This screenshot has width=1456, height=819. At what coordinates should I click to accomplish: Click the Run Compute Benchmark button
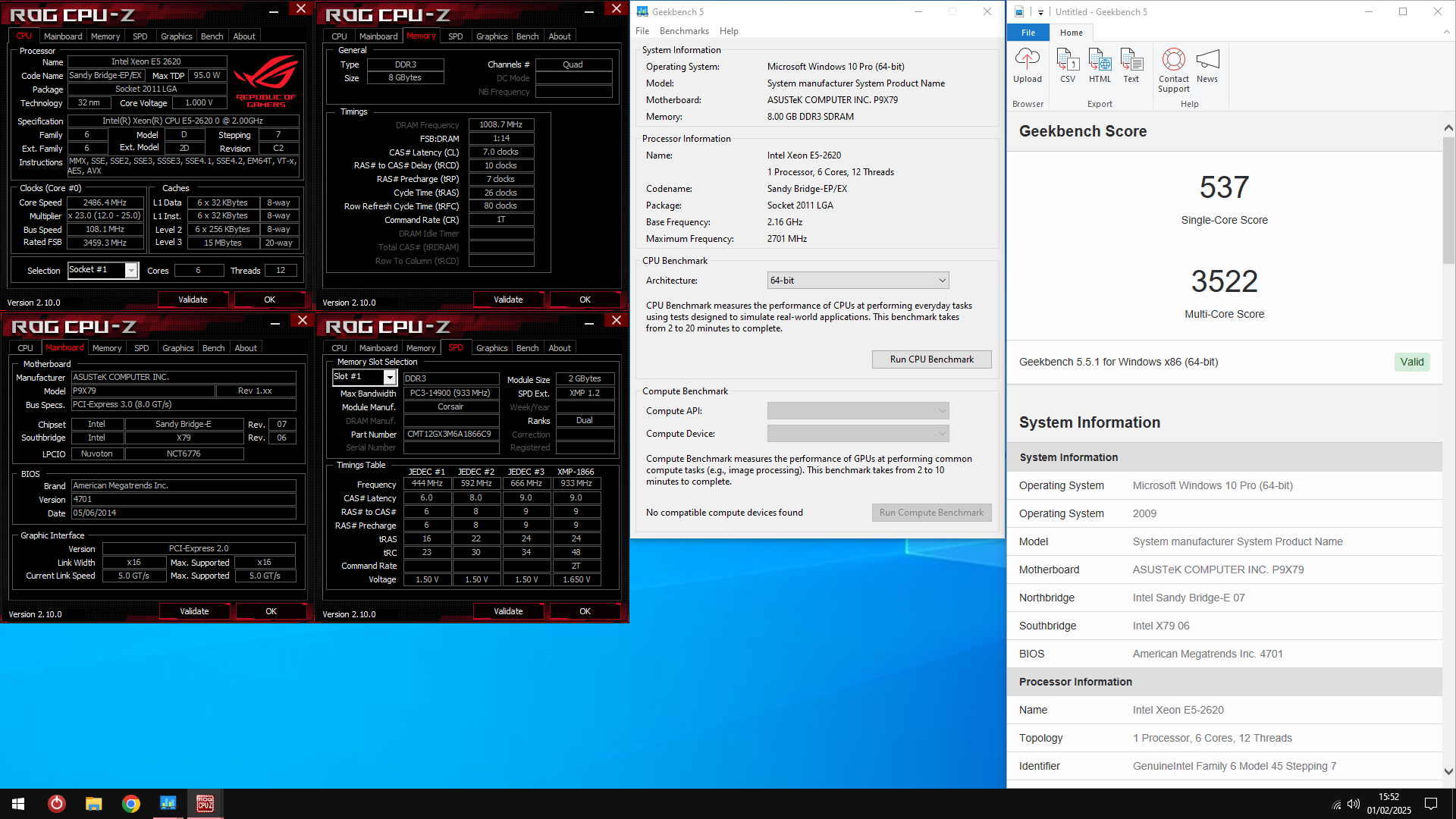(x=932, y=513)
